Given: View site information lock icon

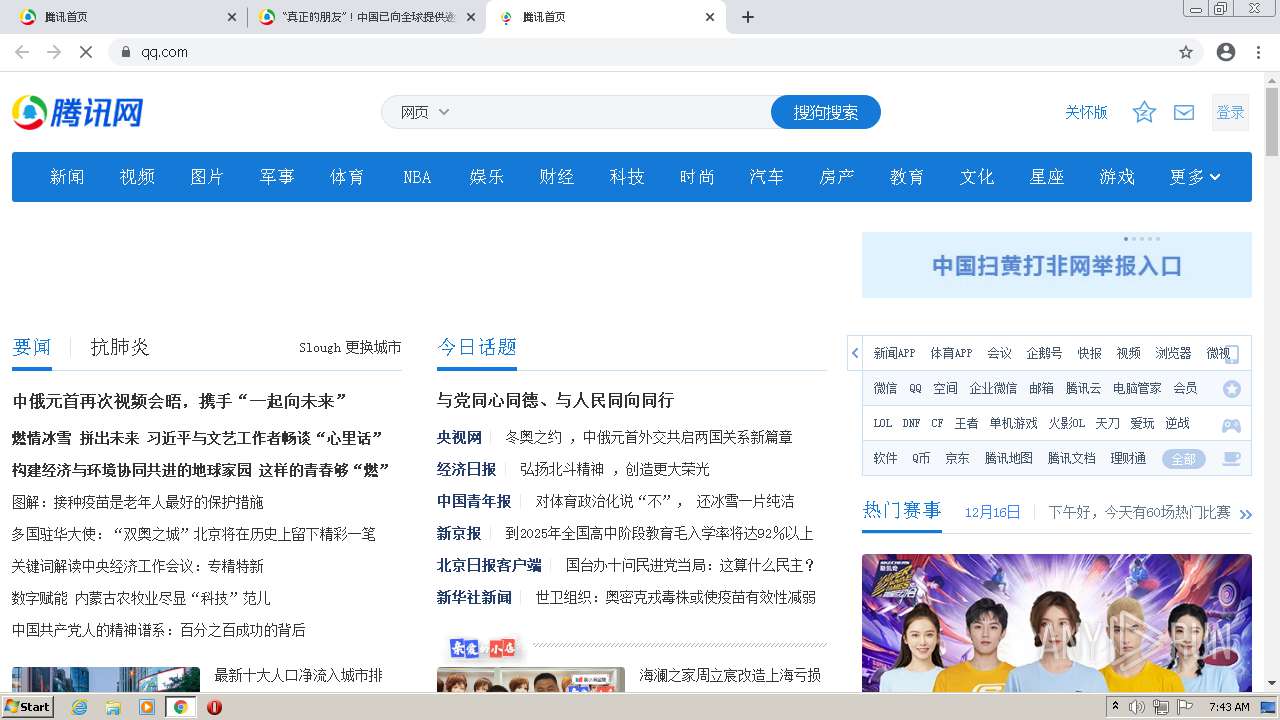Looking at the screenshot, I should [x=125, y=52].
